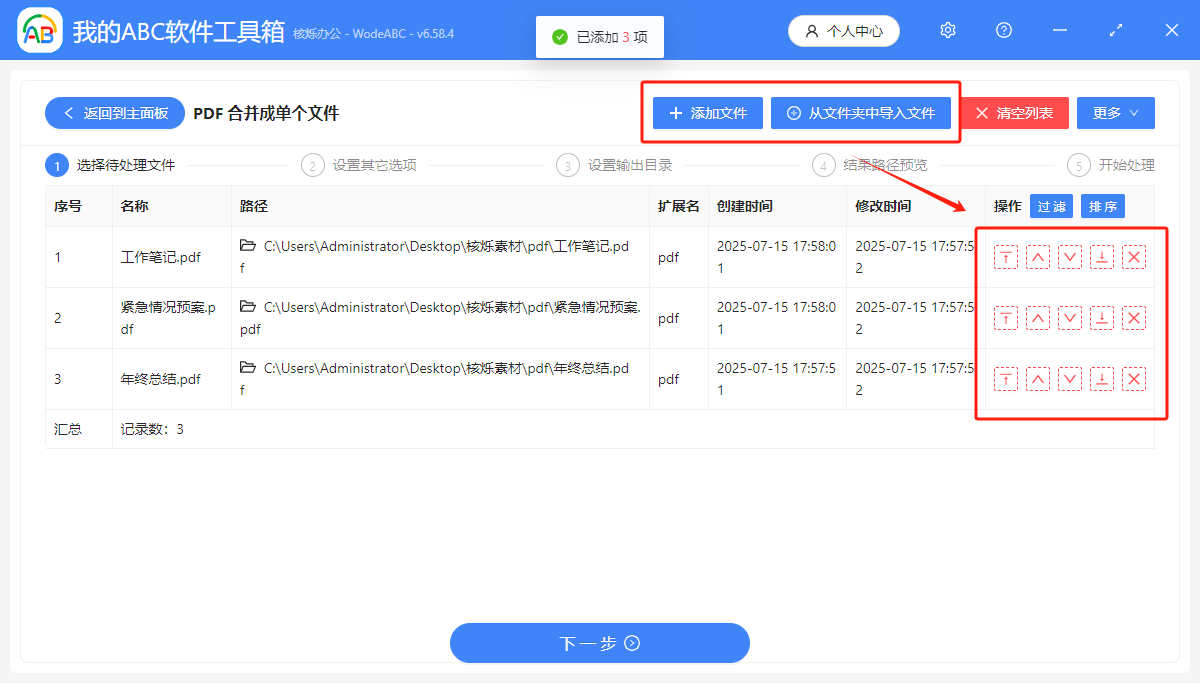
Task: Open the 过滤 filter option
Action: pos(1051,206)
